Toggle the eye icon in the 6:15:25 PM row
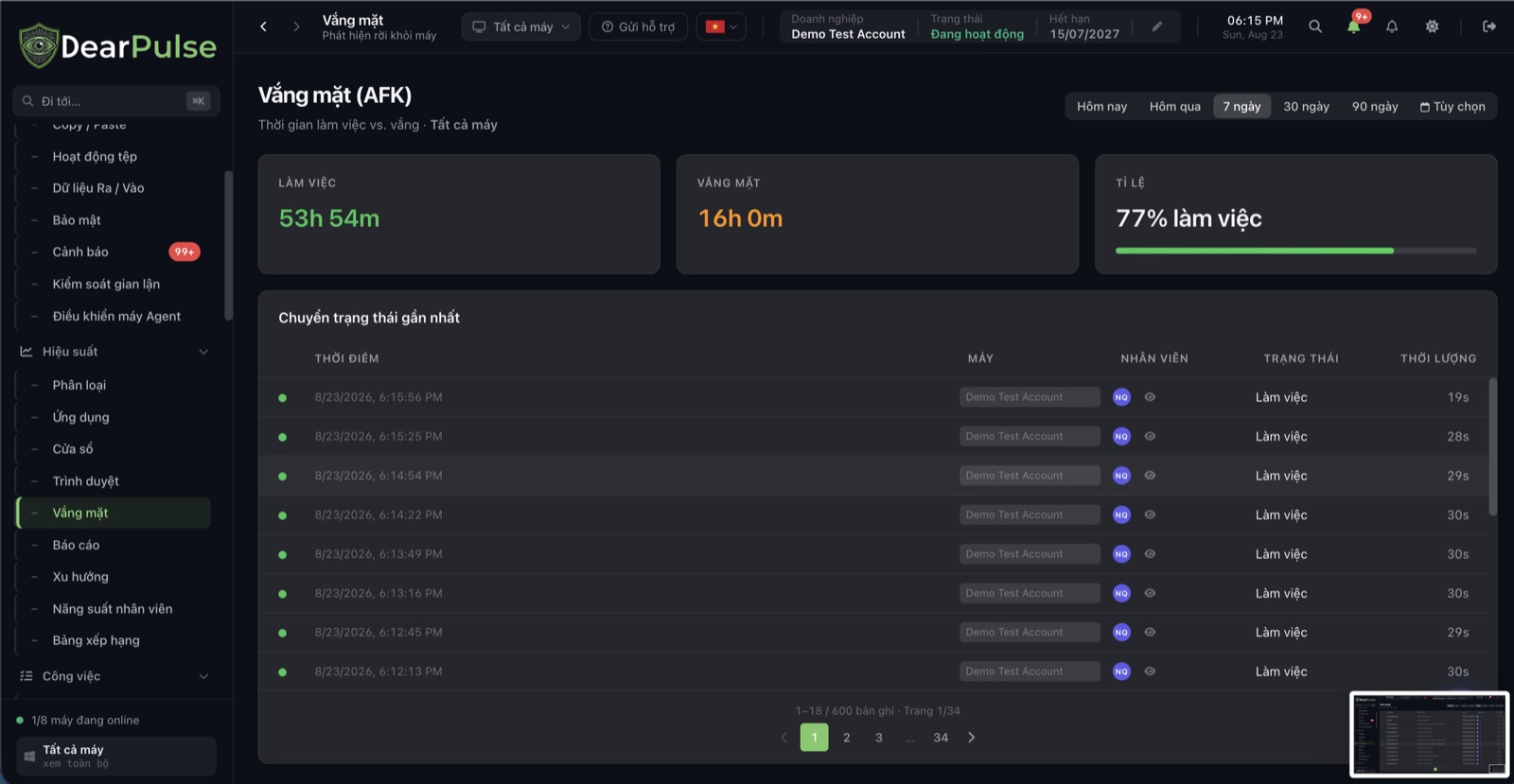 [1150, 436]
